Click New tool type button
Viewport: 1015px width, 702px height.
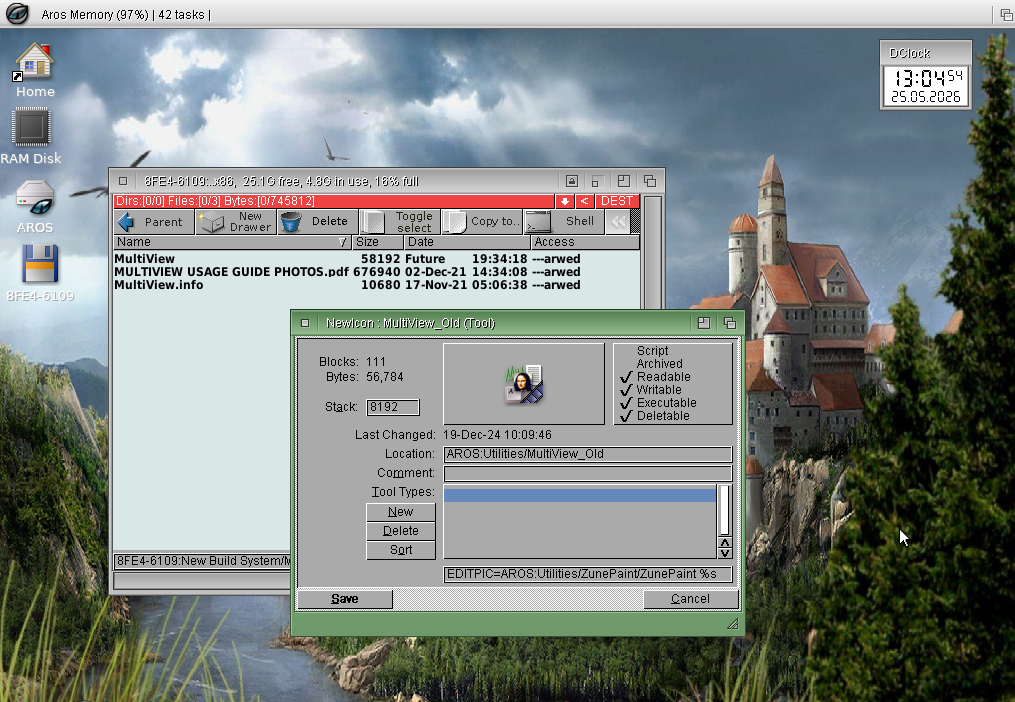(x=401, y=512)
